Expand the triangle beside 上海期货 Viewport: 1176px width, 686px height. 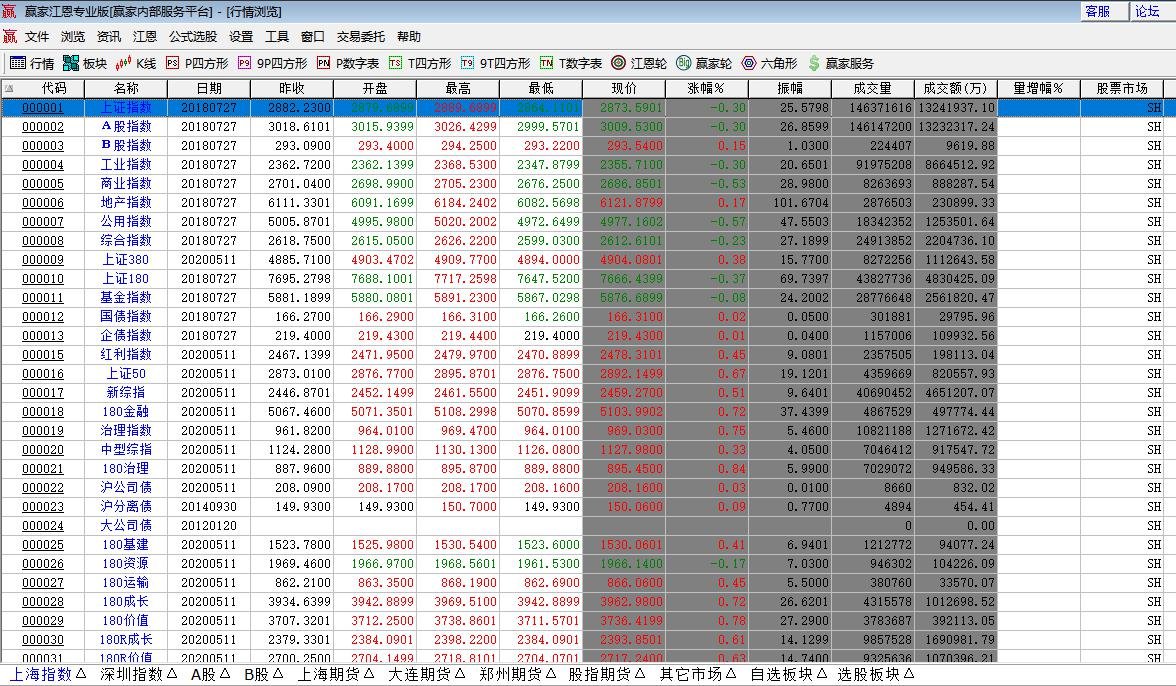coord(368,674)
